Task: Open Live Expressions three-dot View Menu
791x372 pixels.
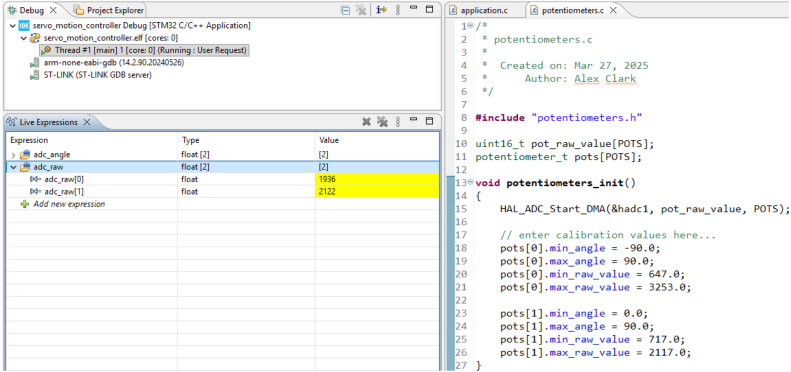Action: point(398,122)
